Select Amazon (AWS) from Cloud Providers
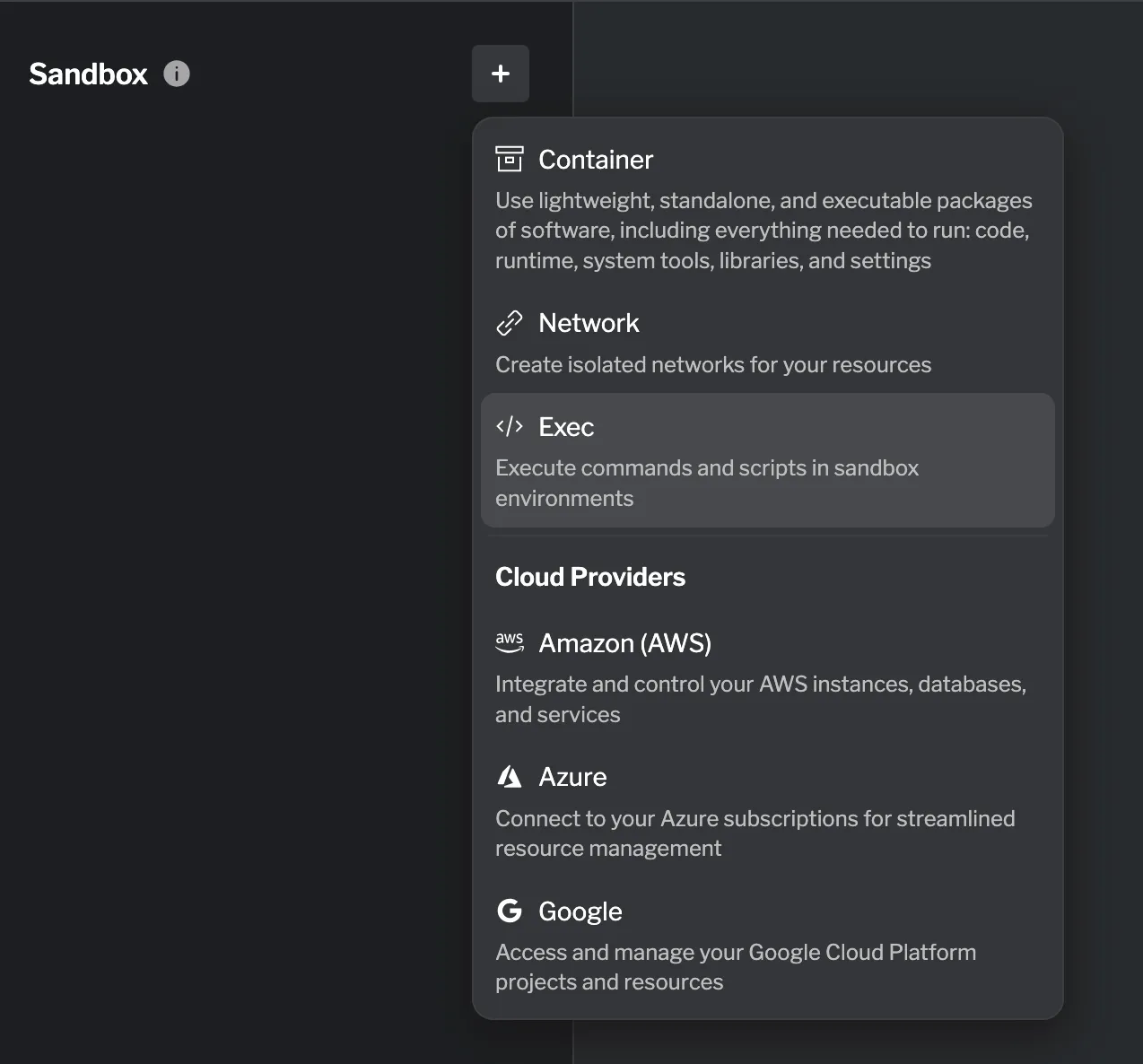Screen dimensions: 1143x1064 tap(624, 642)
